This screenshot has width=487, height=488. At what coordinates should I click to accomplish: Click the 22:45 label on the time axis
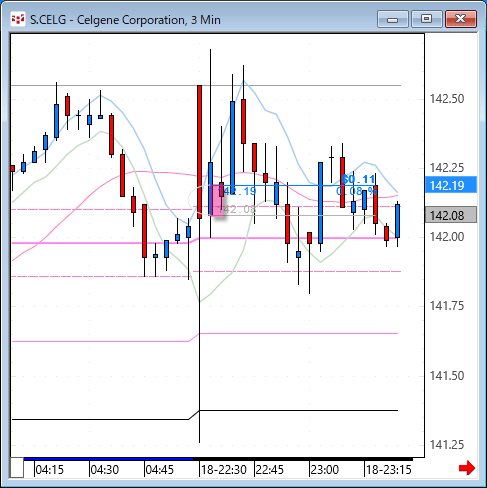pos(270,470)
